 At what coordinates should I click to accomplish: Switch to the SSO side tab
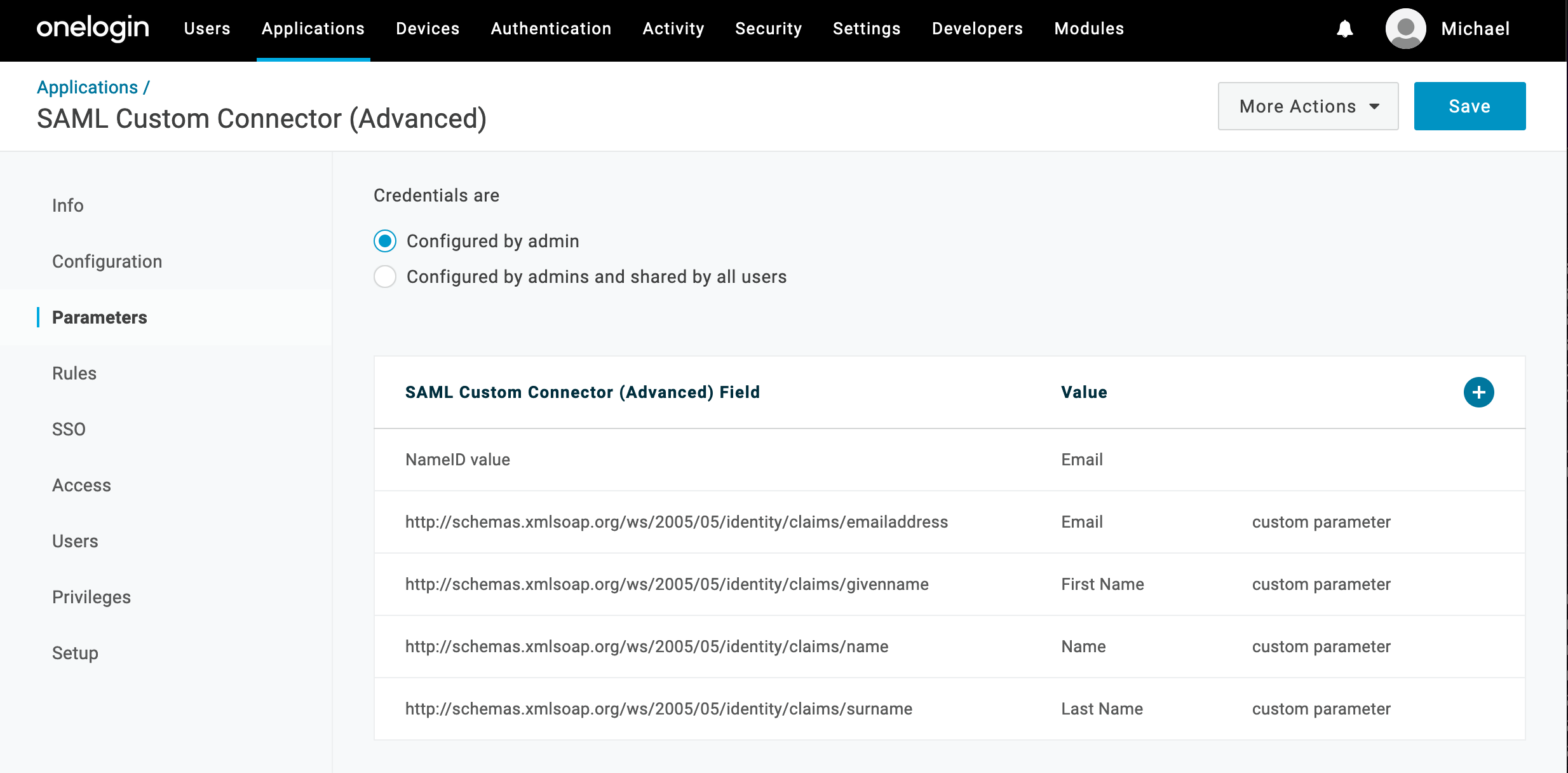69,429
